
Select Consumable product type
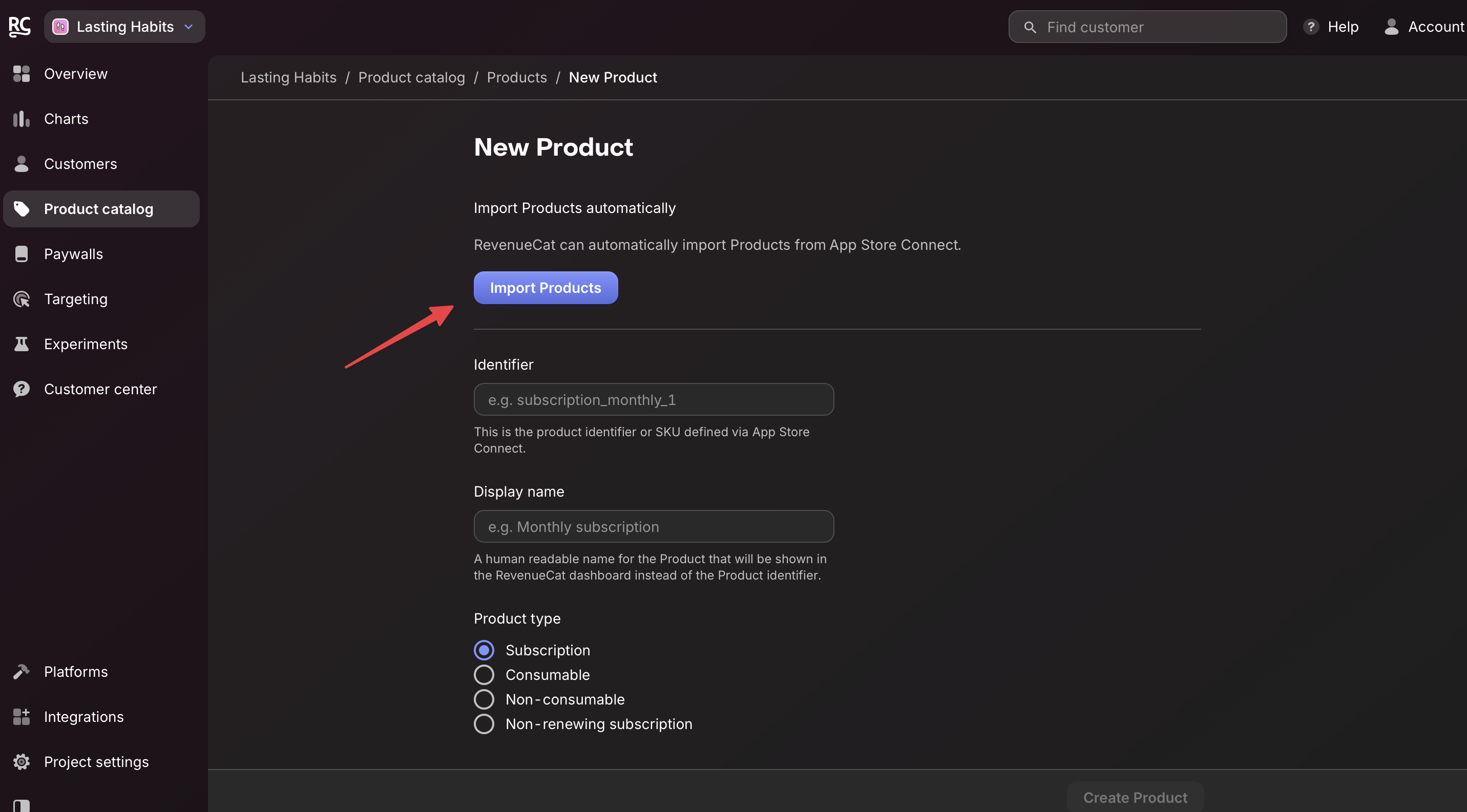484,675
